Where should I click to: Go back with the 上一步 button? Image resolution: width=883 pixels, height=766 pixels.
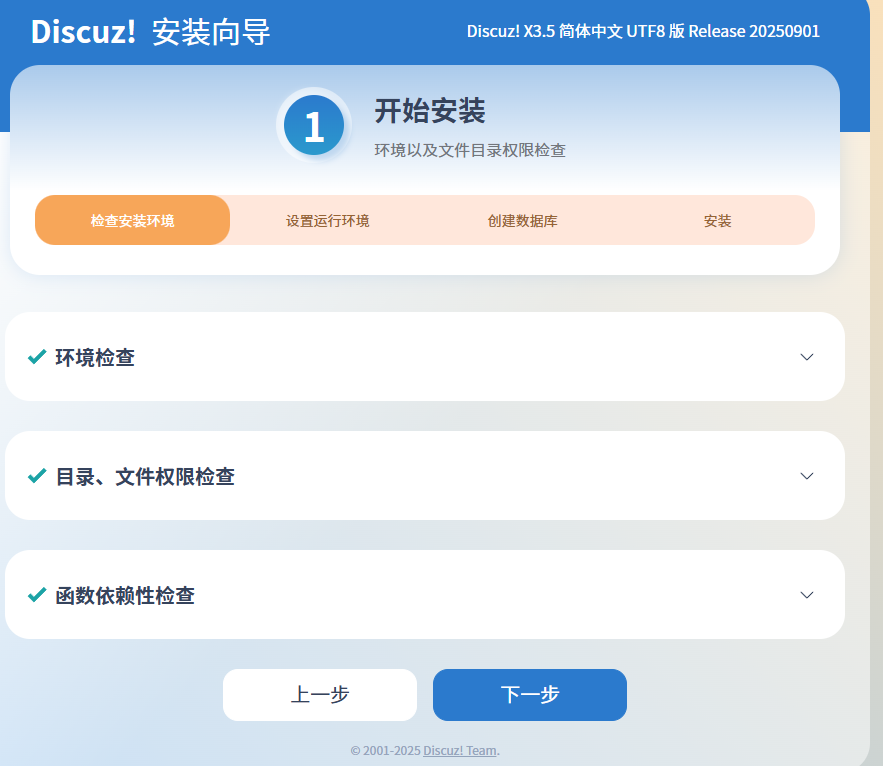click(320, 695)
